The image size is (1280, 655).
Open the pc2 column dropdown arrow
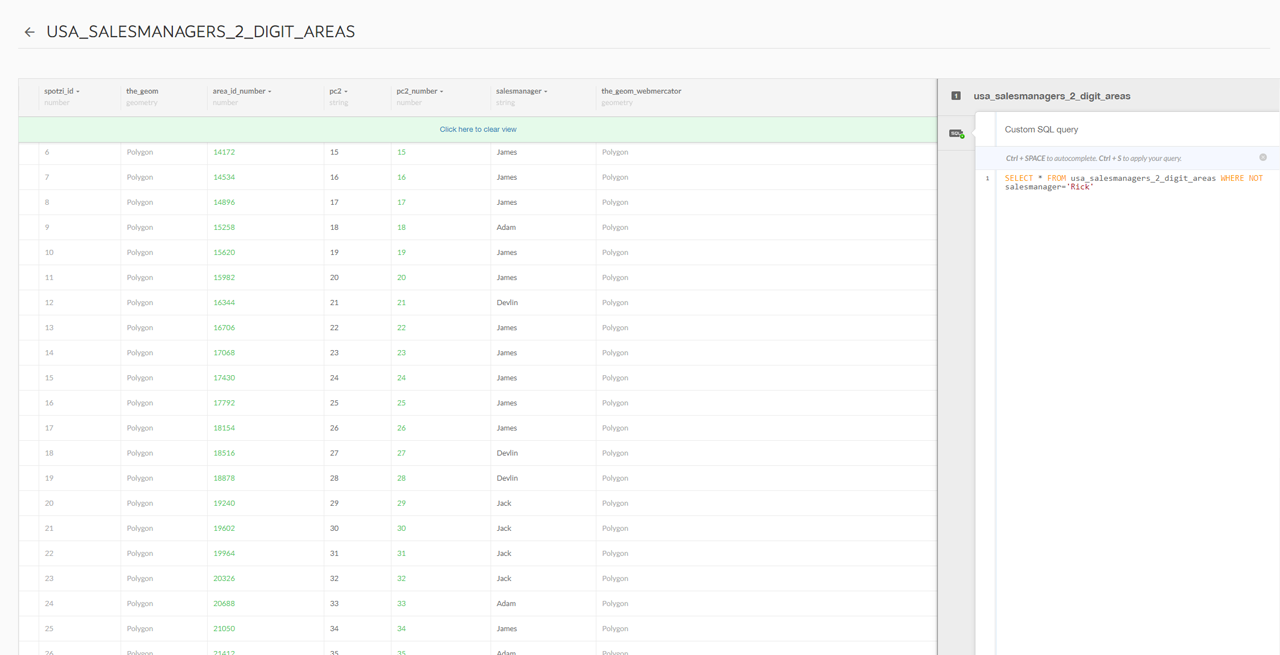(x=346, y=92)
